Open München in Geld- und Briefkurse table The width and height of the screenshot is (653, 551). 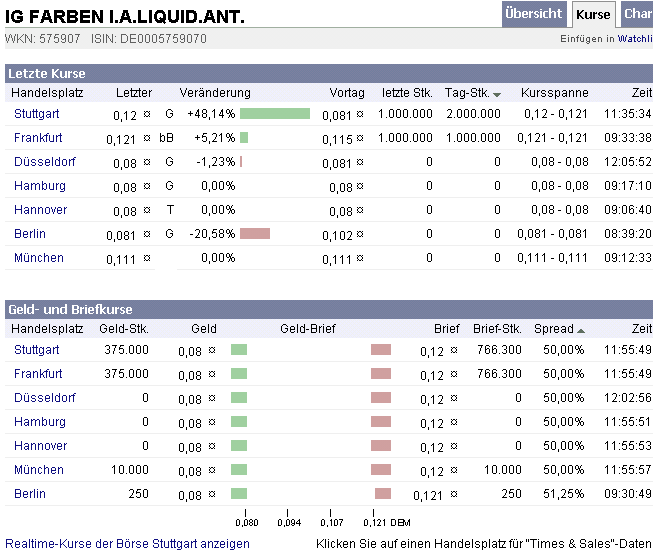point(39,470)
